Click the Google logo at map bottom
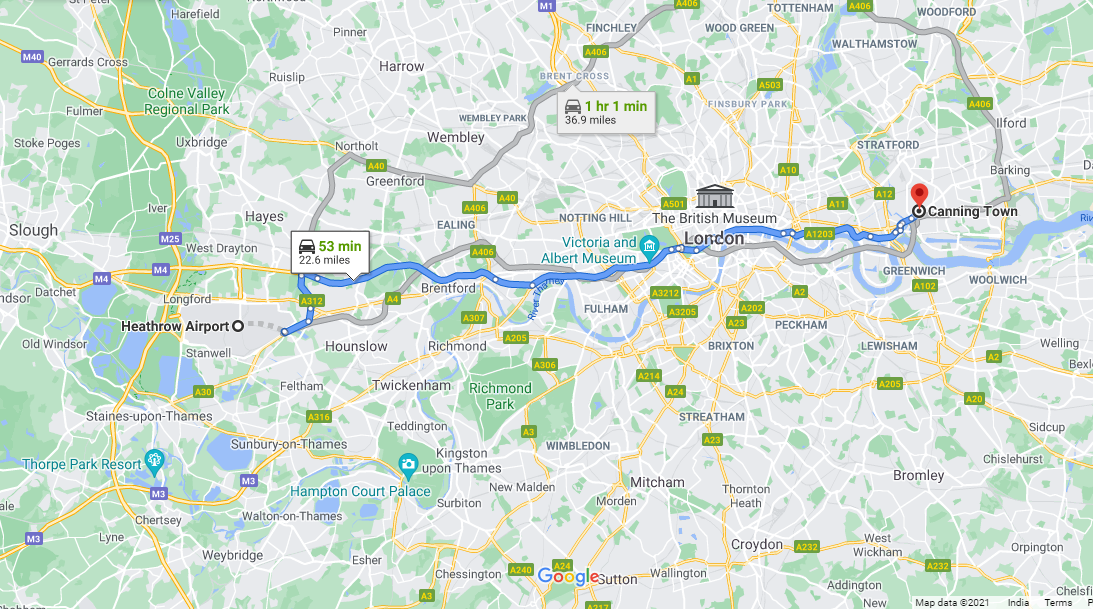The image size is (1093, 609). click(x=568, y=576)
